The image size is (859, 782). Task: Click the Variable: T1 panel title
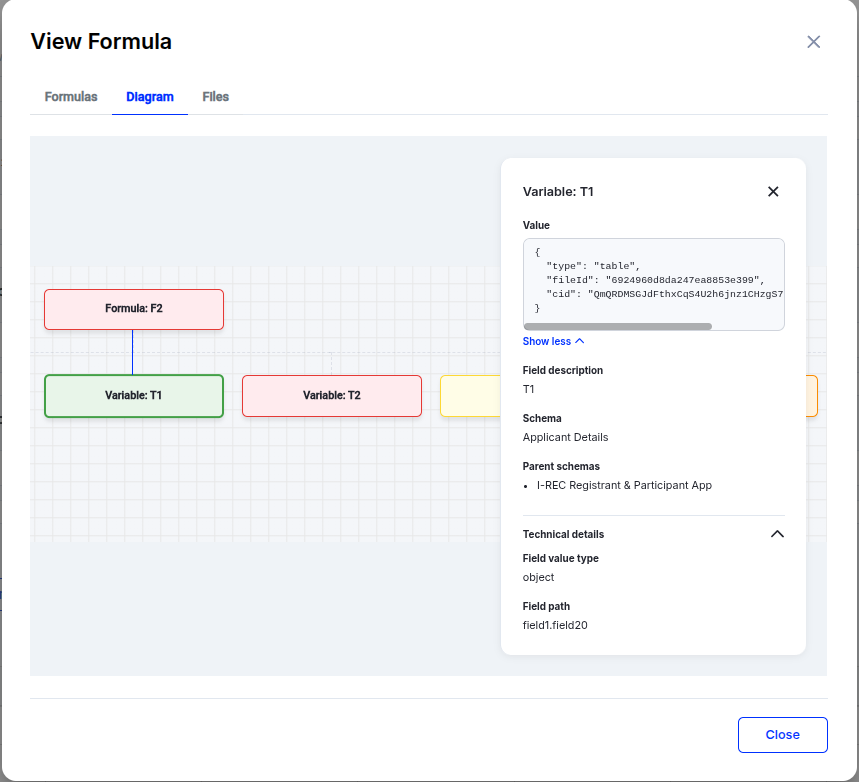[x=558, y=191]
